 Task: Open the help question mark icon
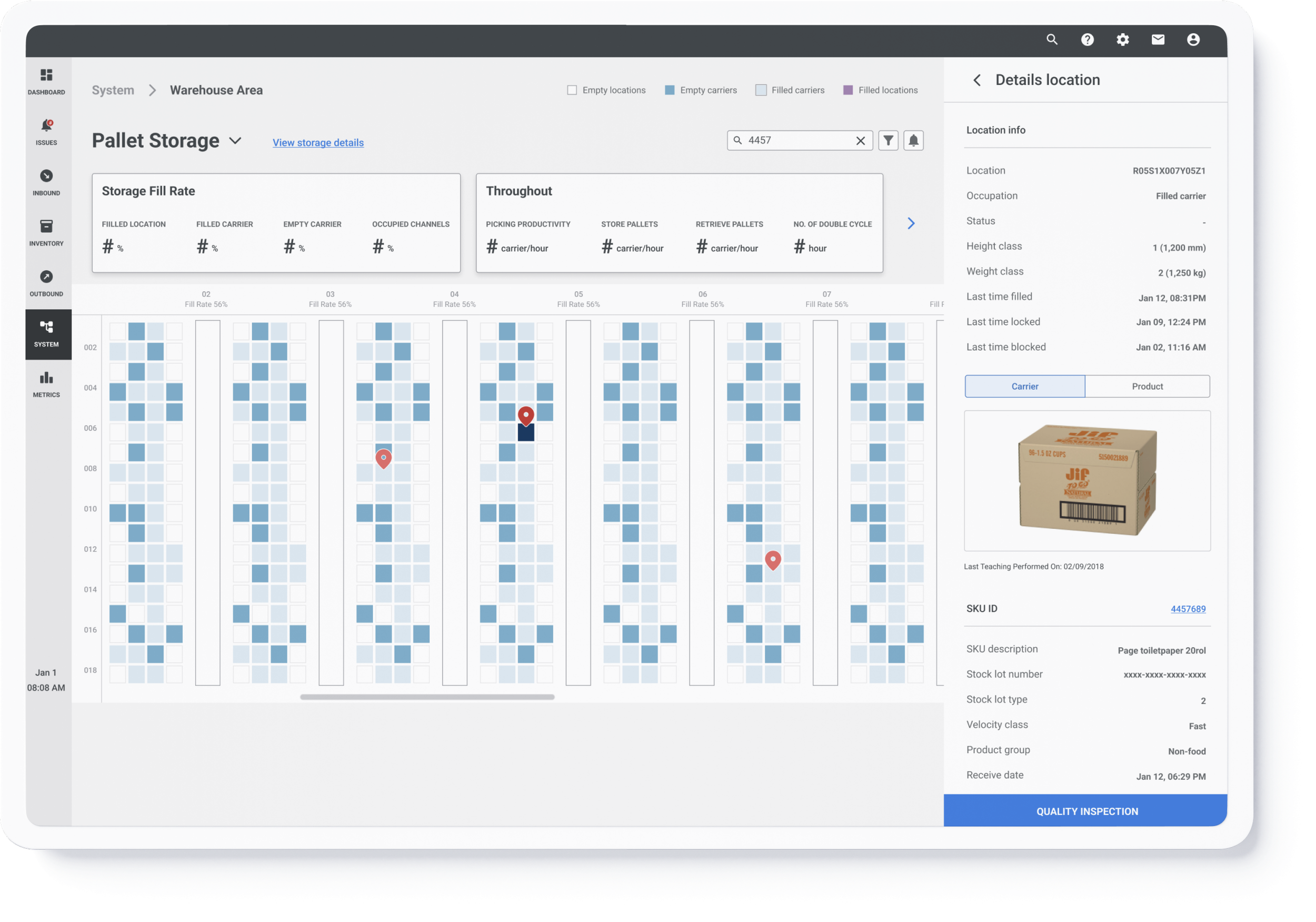click(x=1086, y=39)
